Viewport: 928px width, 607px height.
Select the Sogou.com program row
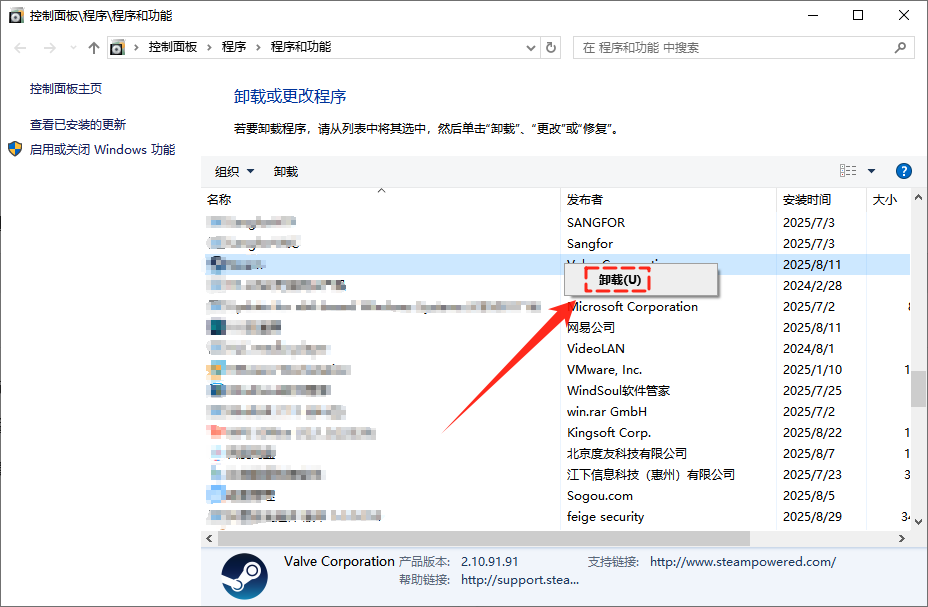(556, 496)
